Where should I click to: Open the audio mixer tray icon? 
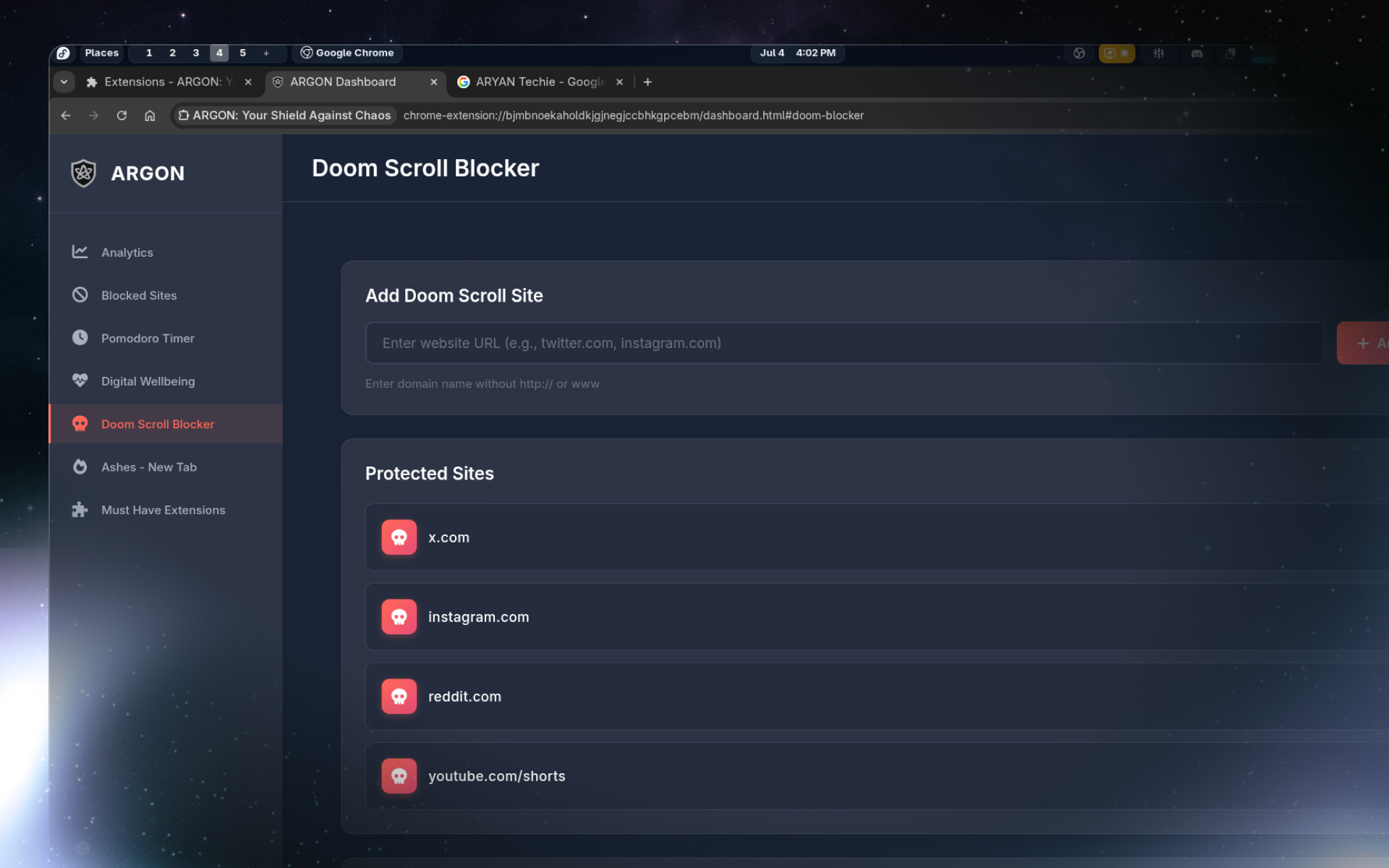(x=1158, y=53)
